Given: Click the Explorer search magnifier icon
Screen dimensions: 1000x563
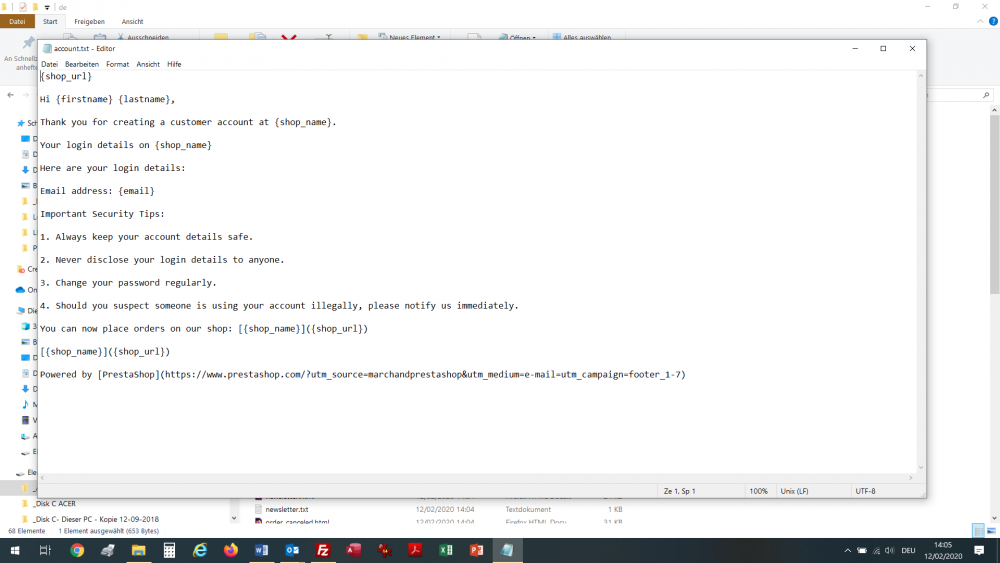Looking at the screenshot, I should click(986, 95).
